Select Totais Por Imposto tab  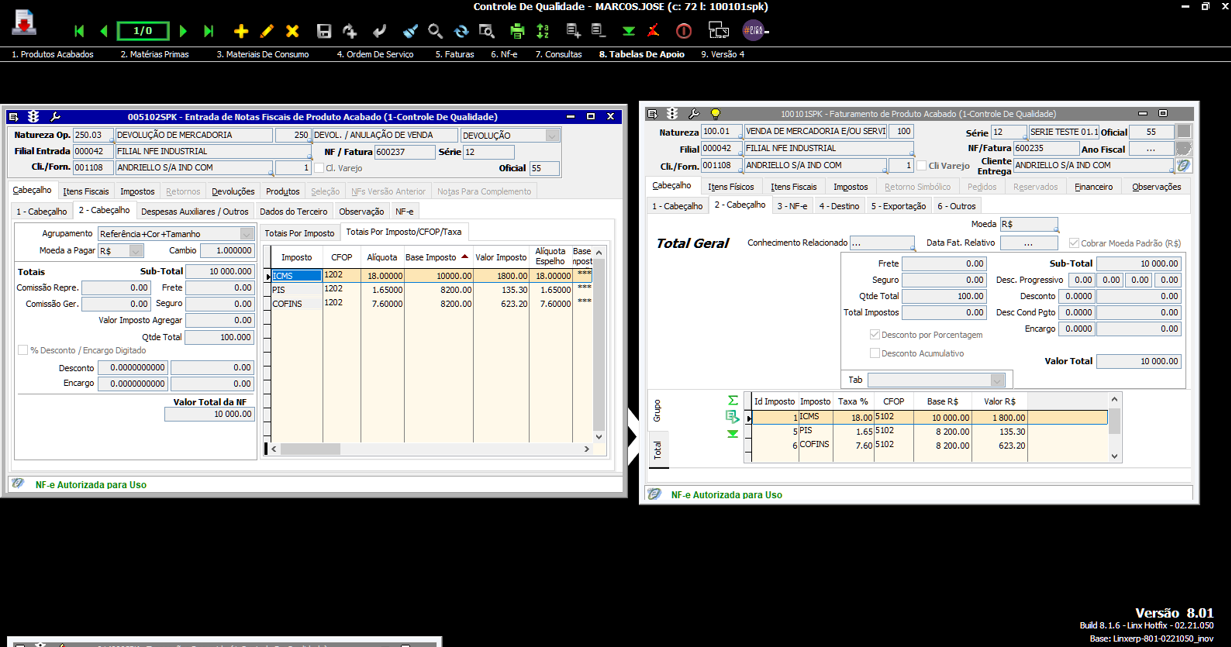click(x=300, y=232)
